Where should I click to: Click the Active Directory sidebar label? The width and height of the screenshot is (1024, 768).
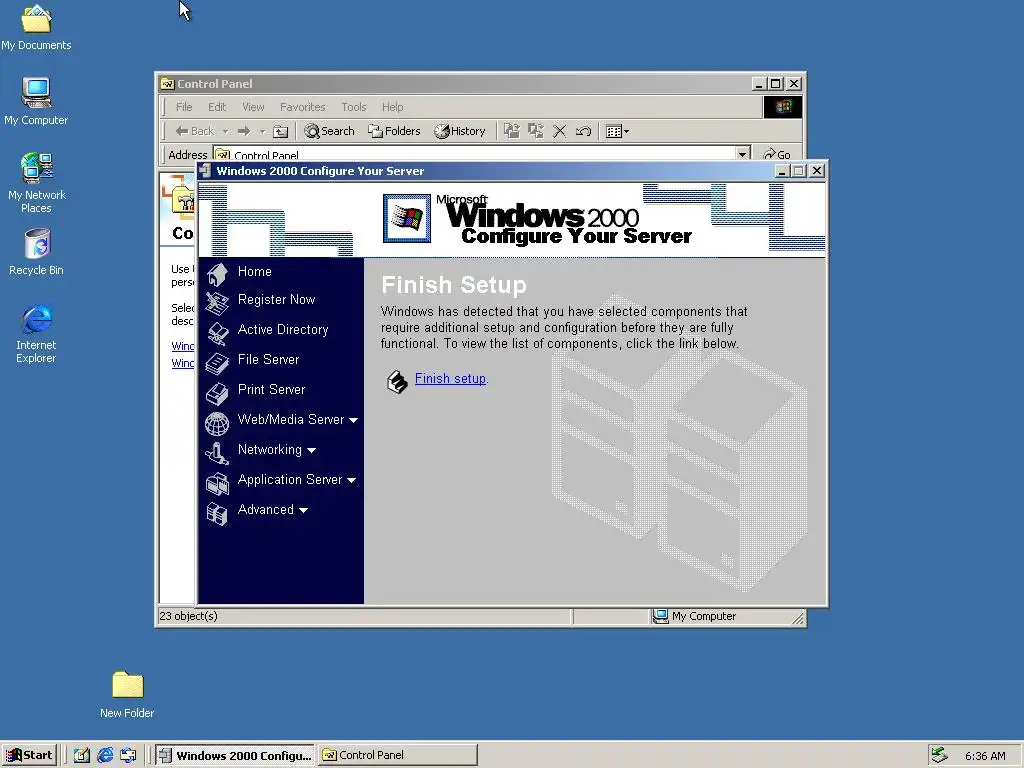tap(283, 330)
